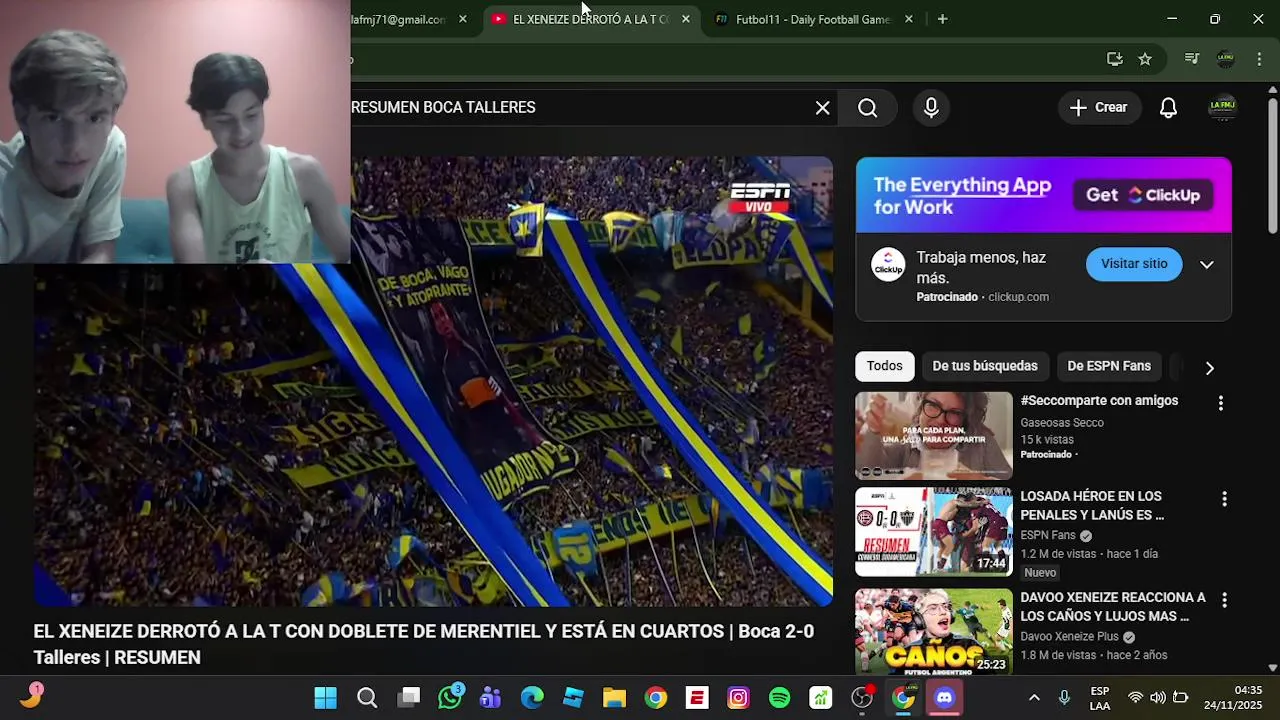This screenshot has width=1280, height=720.
Task: Open the Chrome media controls icon
Action: [x=1191, y=59]
